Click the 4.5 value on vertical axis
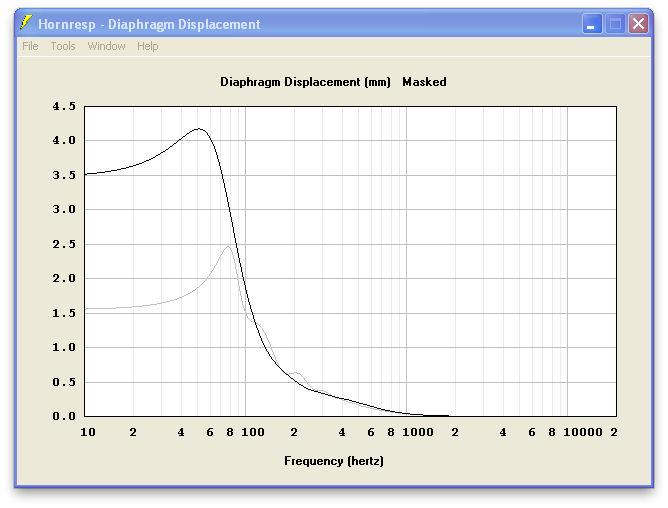This screenshot has width=668, height=508. [x=64, y=106]
